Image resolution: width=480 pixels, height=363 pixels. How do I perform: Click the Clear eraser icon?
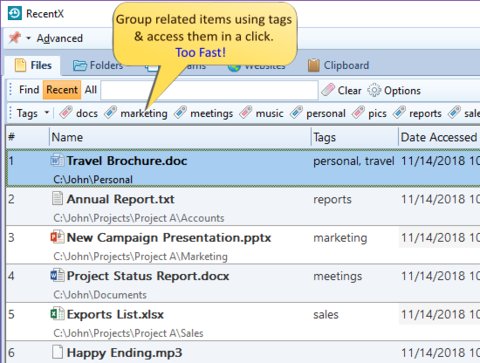[328, 90]
